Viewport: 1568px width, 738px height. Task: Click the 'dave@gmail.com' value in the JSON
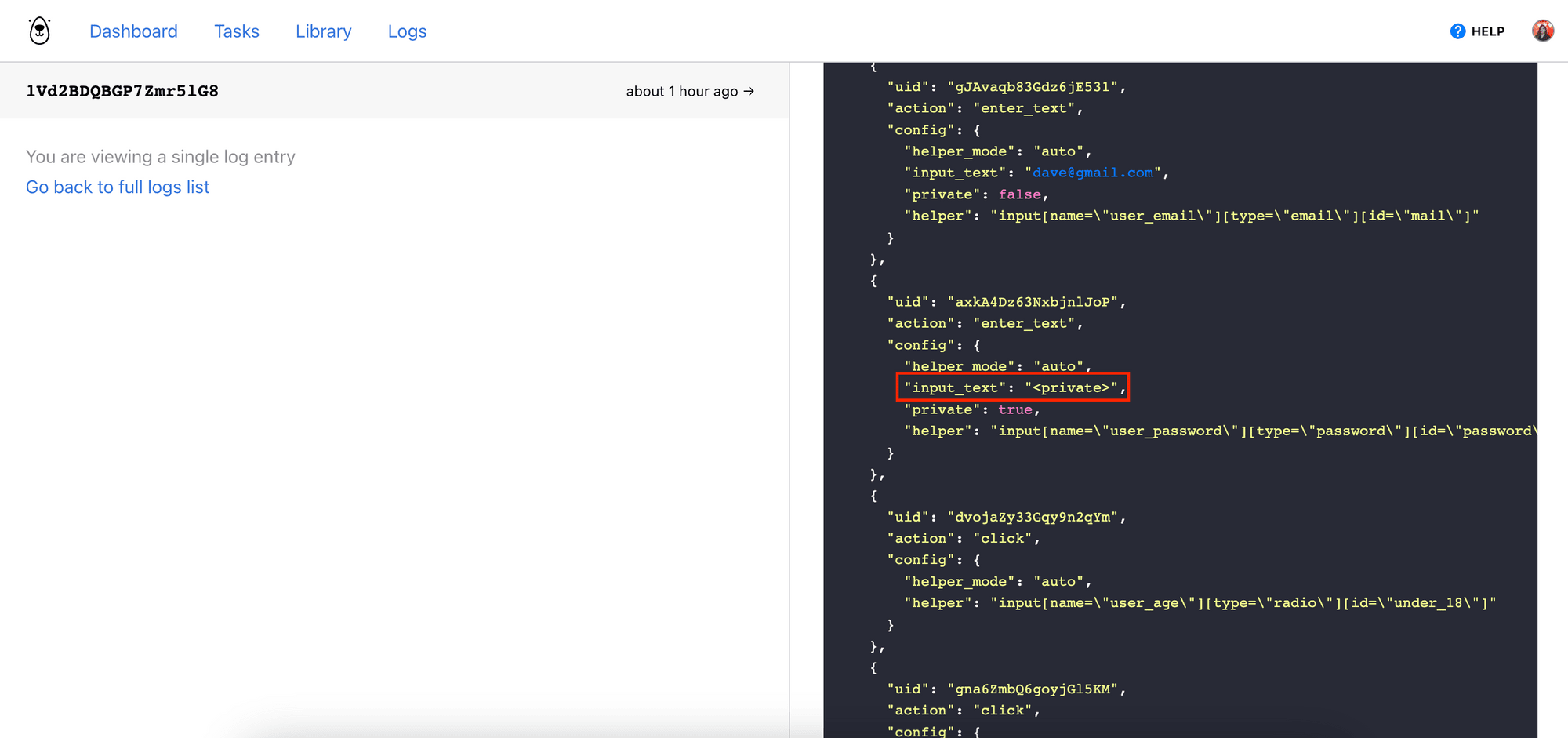(x=1091, y=172)
